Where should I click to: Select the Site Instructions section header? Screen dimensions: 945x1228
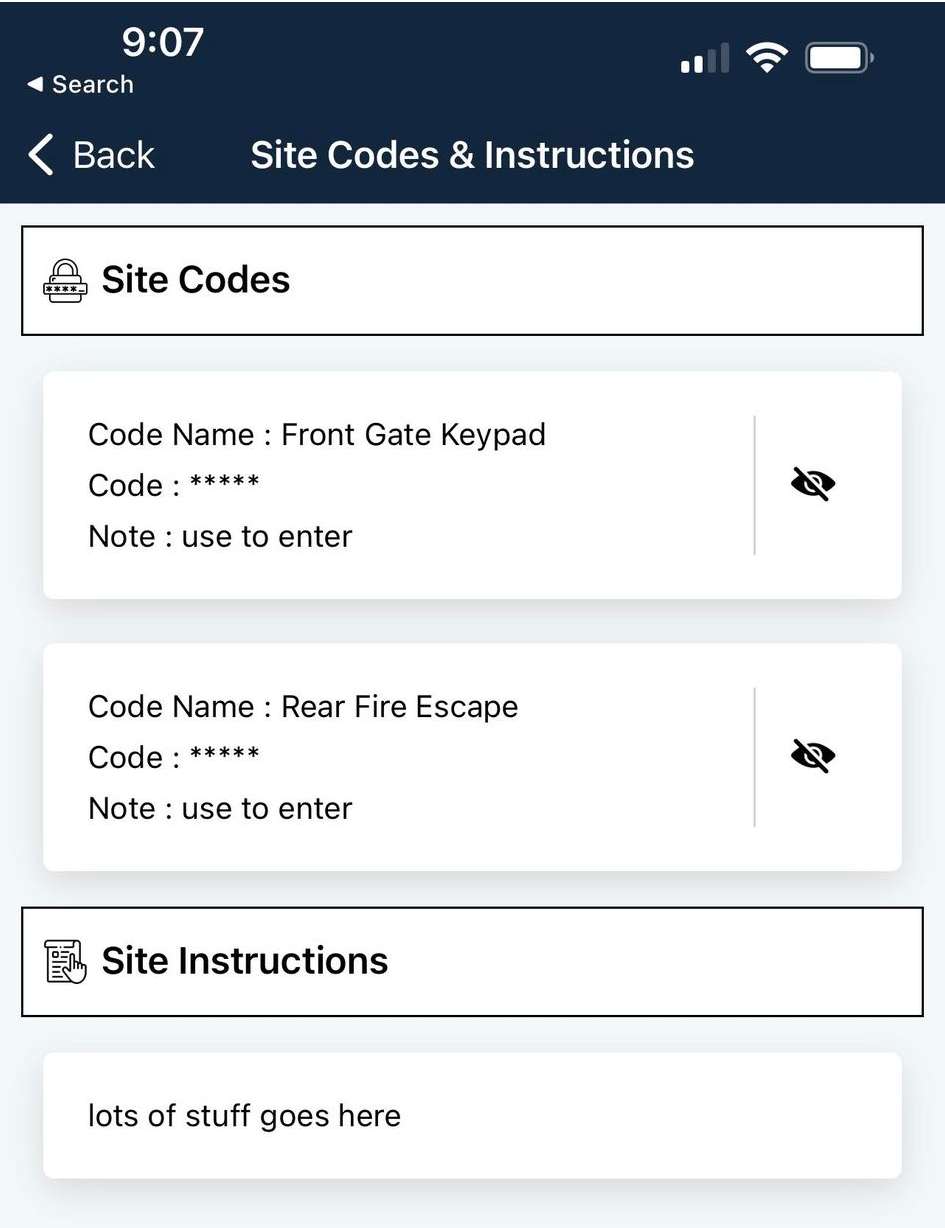click(472, 961)
